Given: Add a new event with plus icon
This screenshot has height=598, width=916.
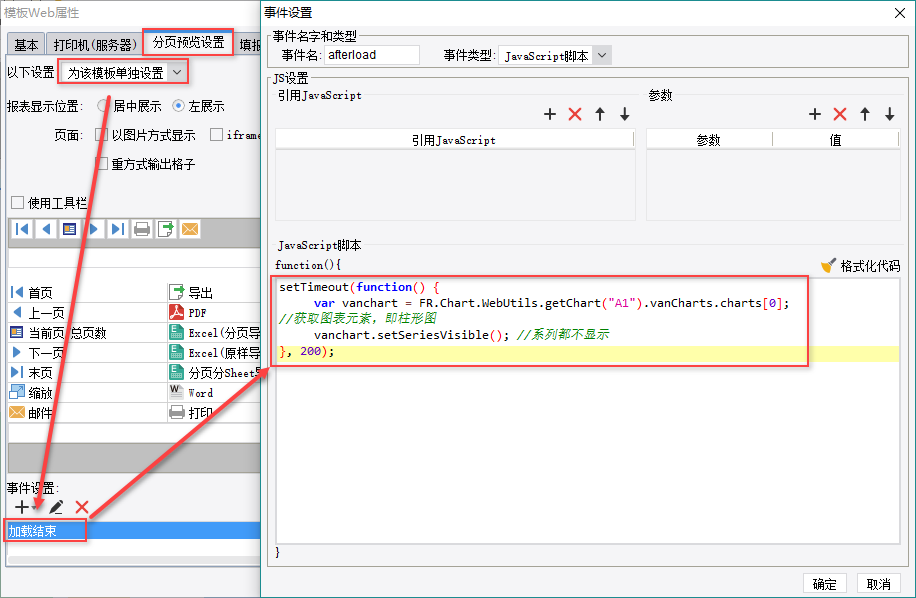Looking at the screenshot, I should 22,507.
